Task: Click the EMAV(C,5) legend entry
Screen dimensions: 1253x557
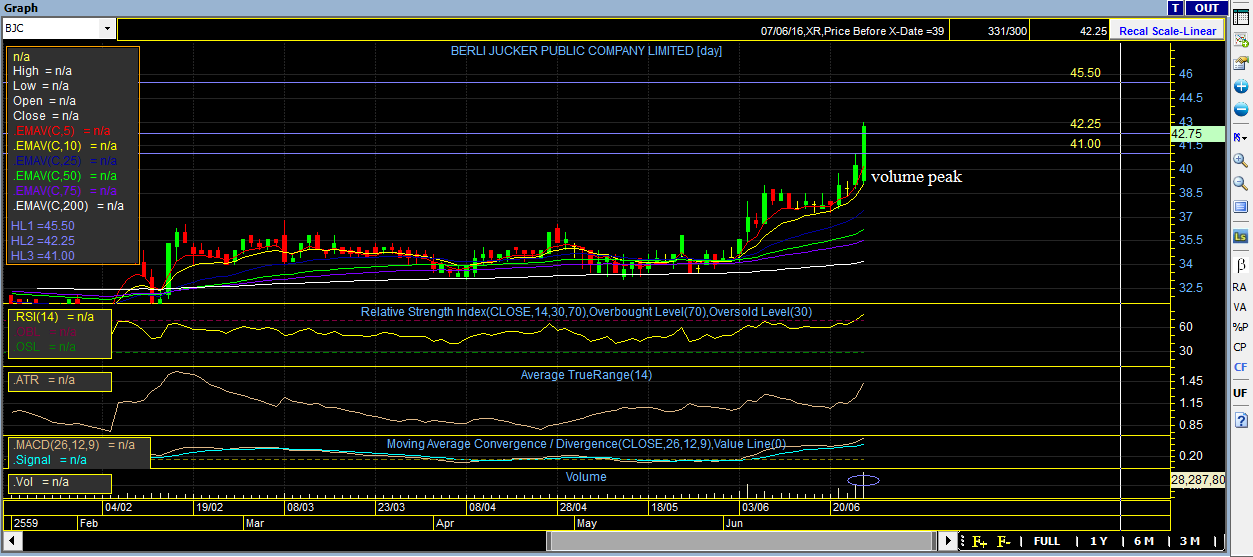Action: (x=61, y=131)
